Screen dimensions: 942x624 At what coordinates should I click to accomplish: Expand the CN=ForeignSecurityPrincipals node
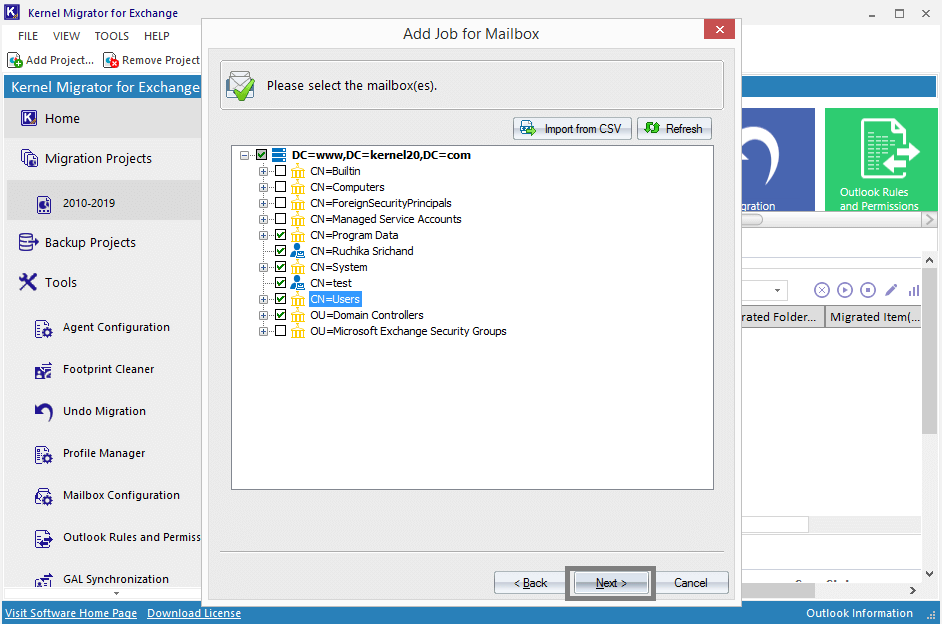point(263,203)
